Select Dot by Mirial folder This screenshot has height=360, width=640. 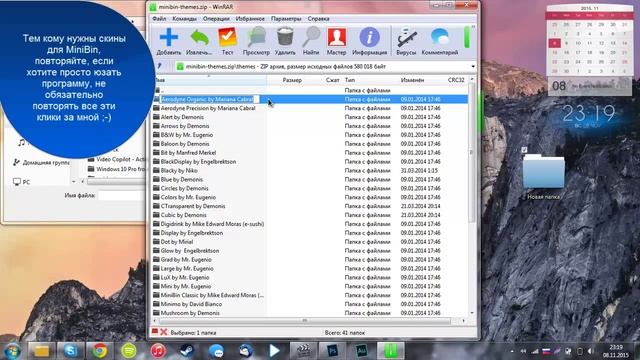pos(310,242)
